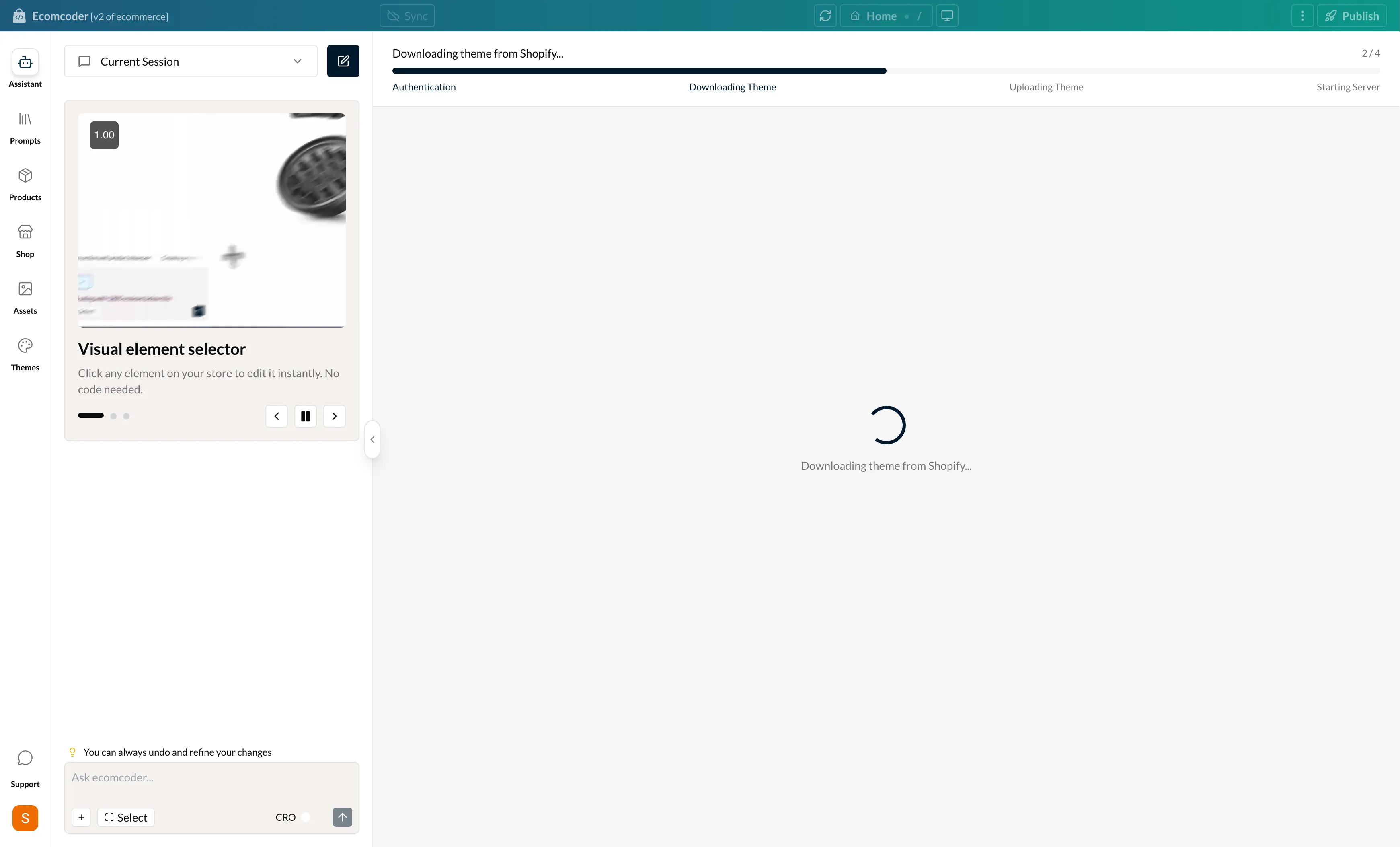1400x847 pixels.
Task: Navigate to Home in the breadcrumb
Action: pyautogui.click(x=880, y=15)
